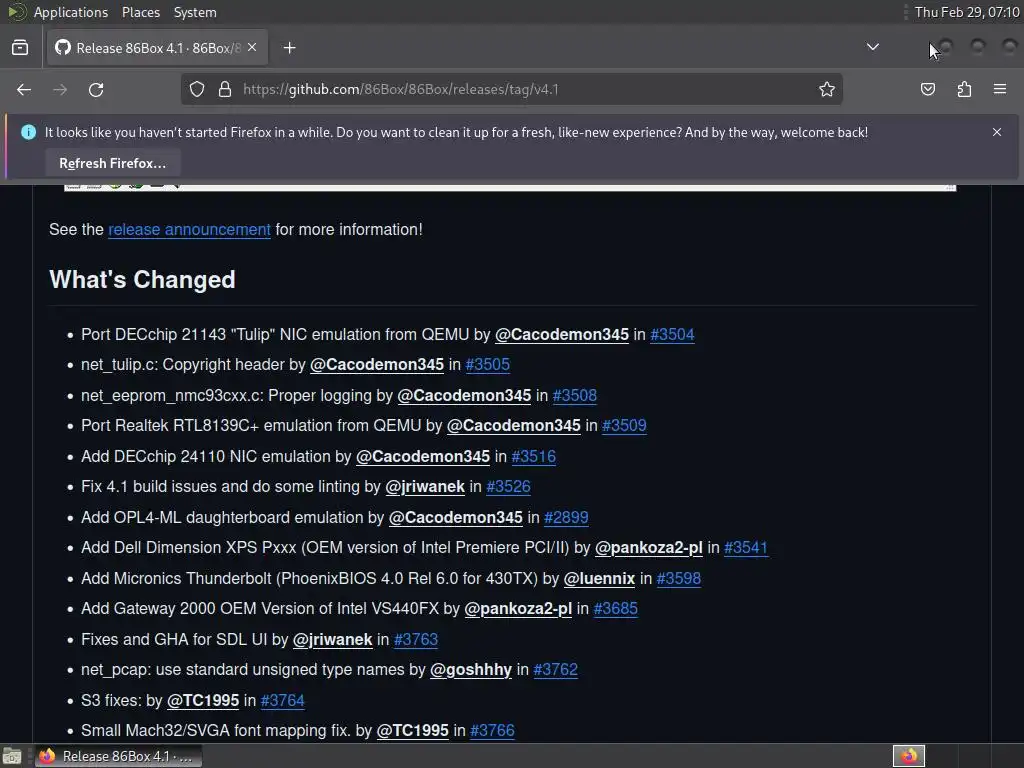Open pull request #3505 link

(x=487, y=364)
